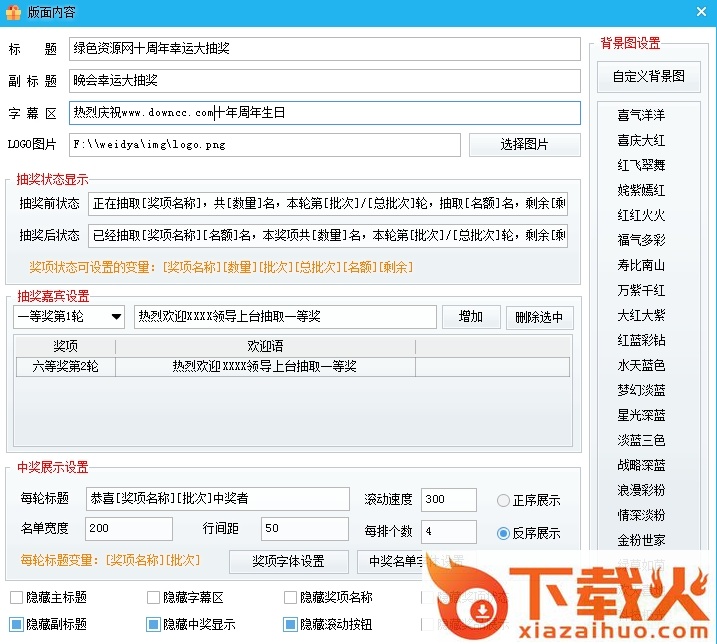The width and height of the screenshot is (717, 644).
Task: Click the 副标题 text field
Action: click(x=325, y=80)
